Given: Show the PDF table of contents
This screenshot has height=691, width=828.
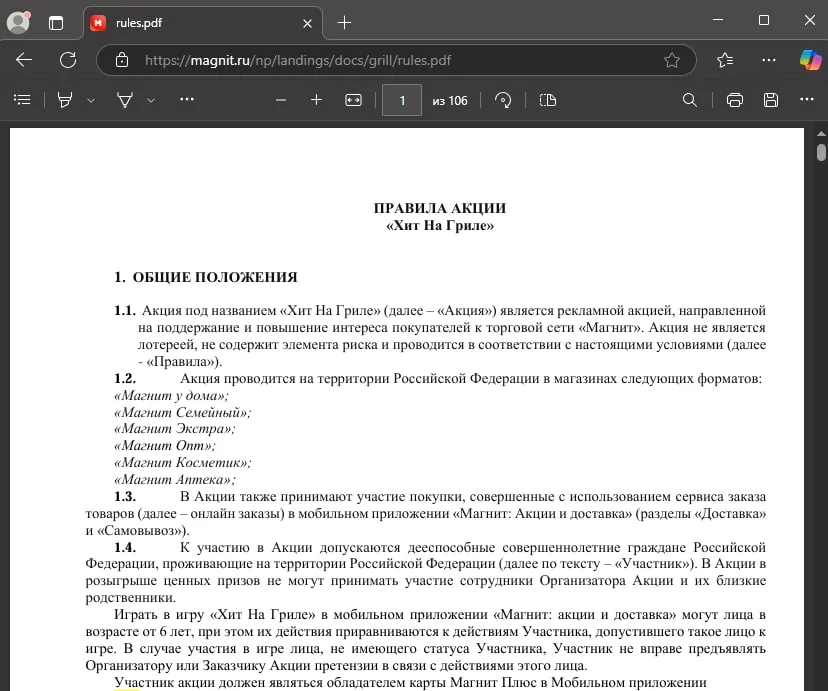Looking at the screenshot, I should 22,100.
